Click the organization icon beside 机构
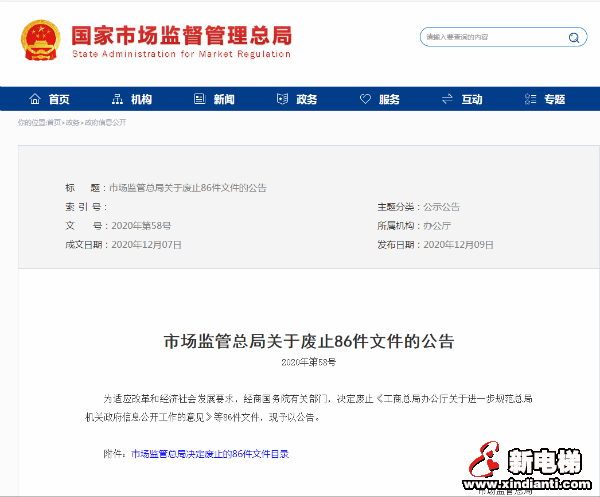The height and width of the screenshot is (497, 600). point(117,99)
